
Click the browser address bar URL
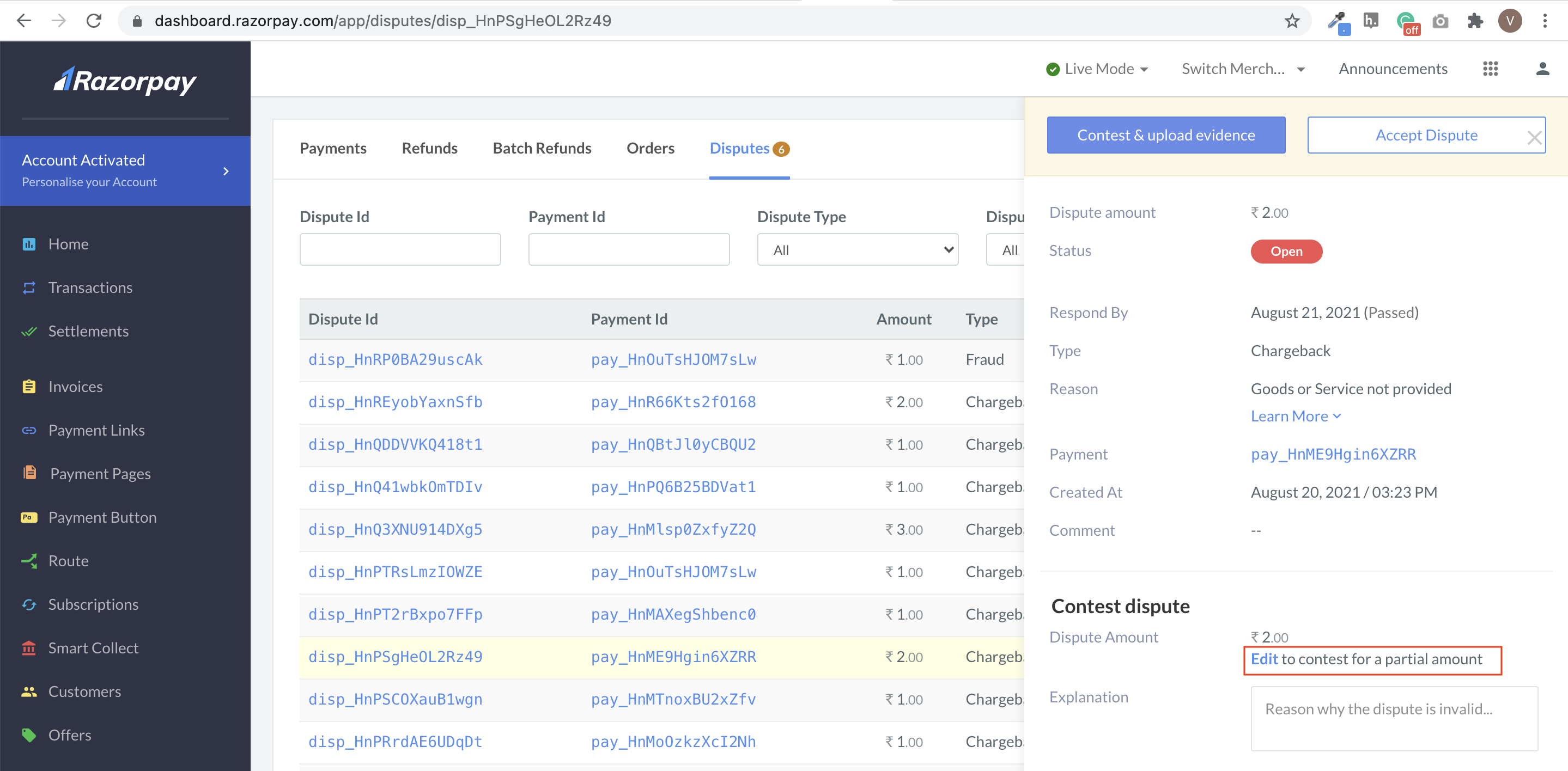pos(383,21)
